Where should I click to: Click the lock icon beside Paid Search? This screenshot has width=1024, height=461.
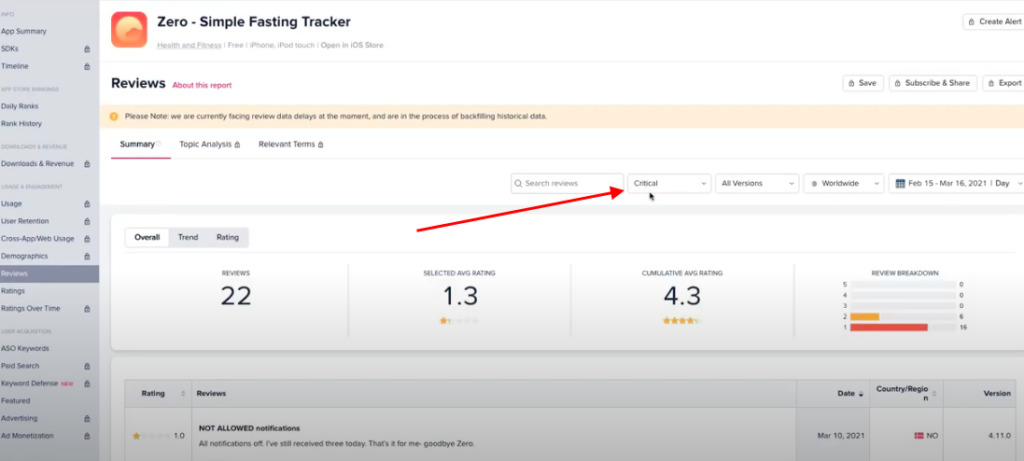[87, 366]
